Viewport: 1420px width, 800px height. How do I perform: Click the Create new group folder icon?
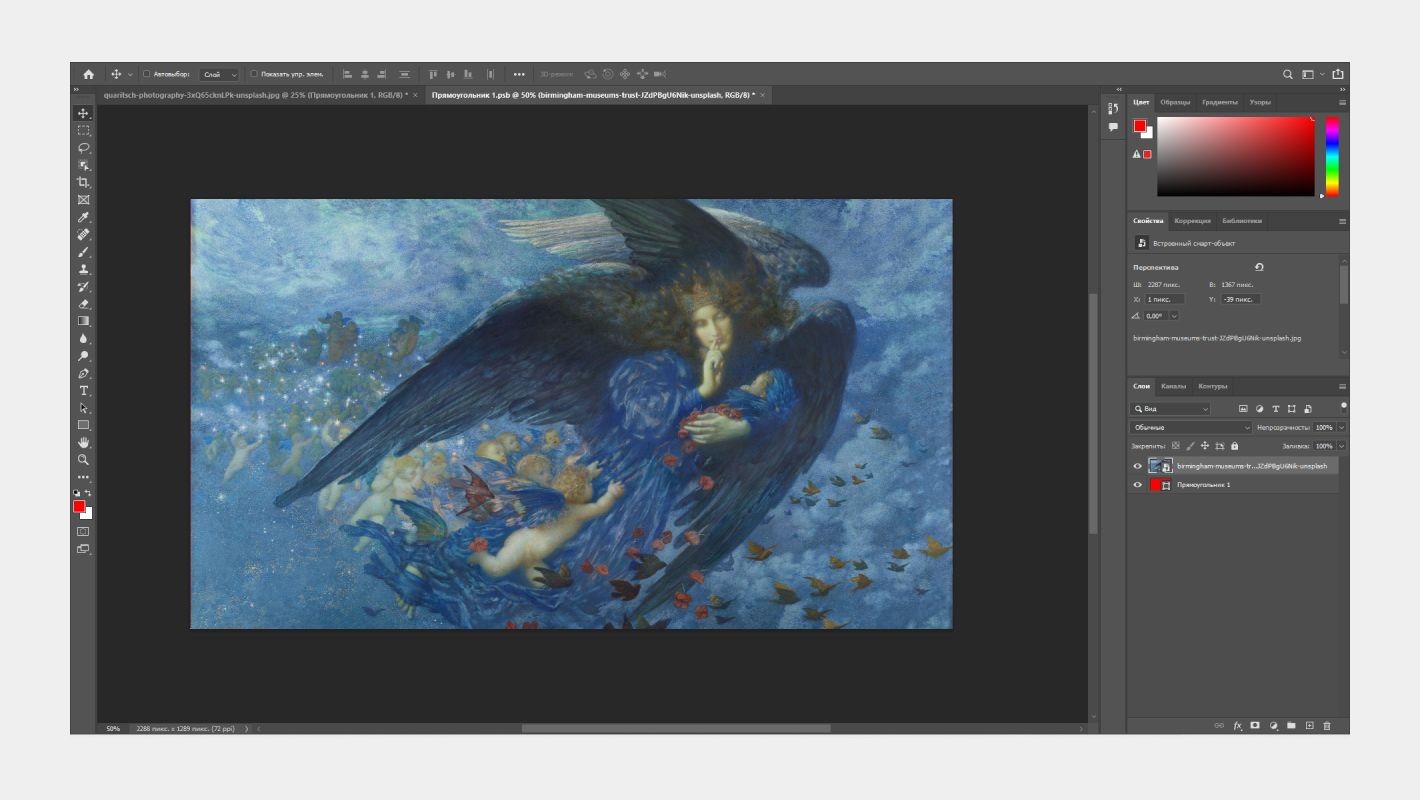pyautogui.click(x=1291, y=726)
